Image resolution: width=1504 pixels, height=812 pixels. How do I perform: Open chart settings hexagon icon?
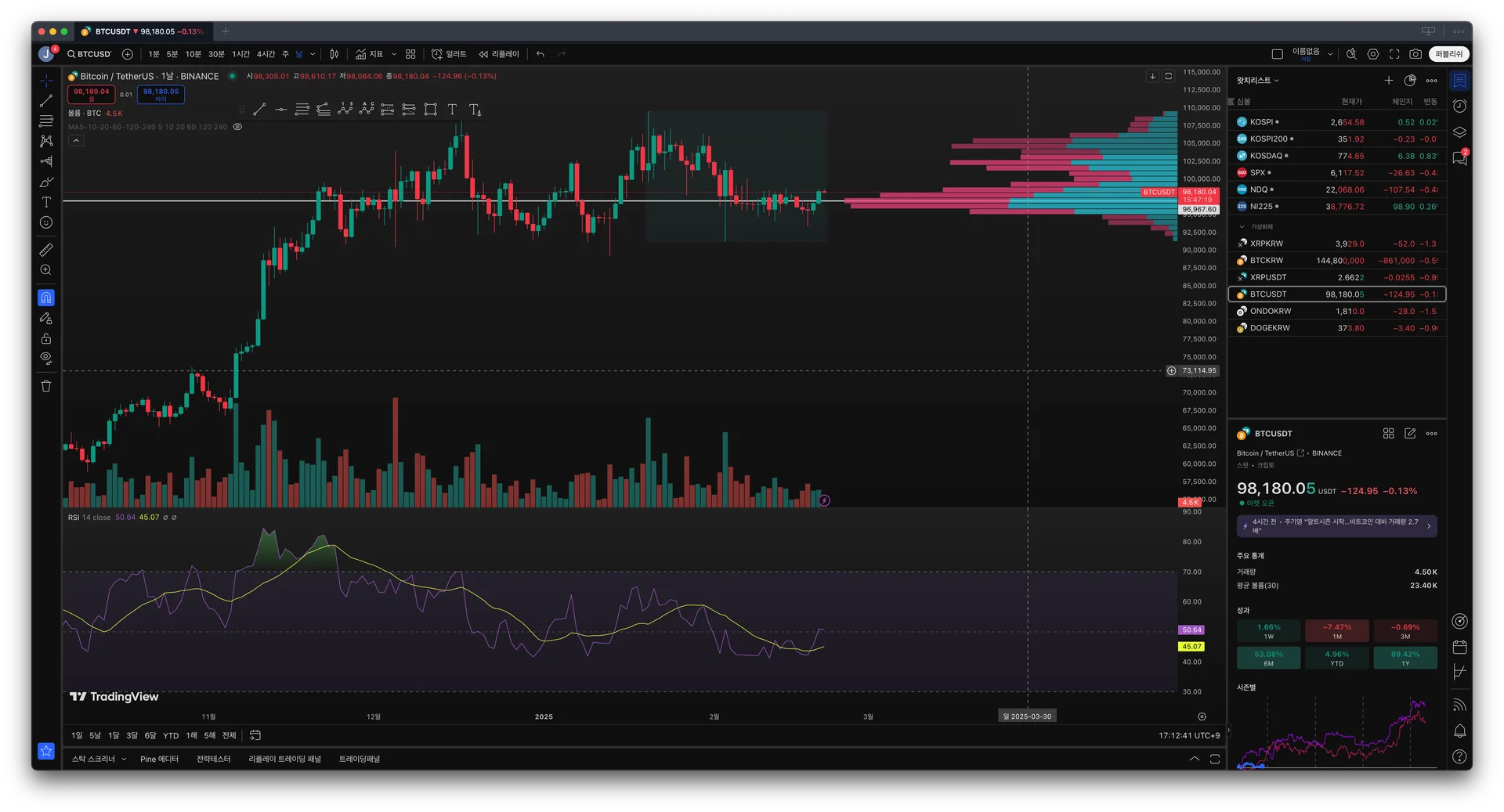point(1373,54)
